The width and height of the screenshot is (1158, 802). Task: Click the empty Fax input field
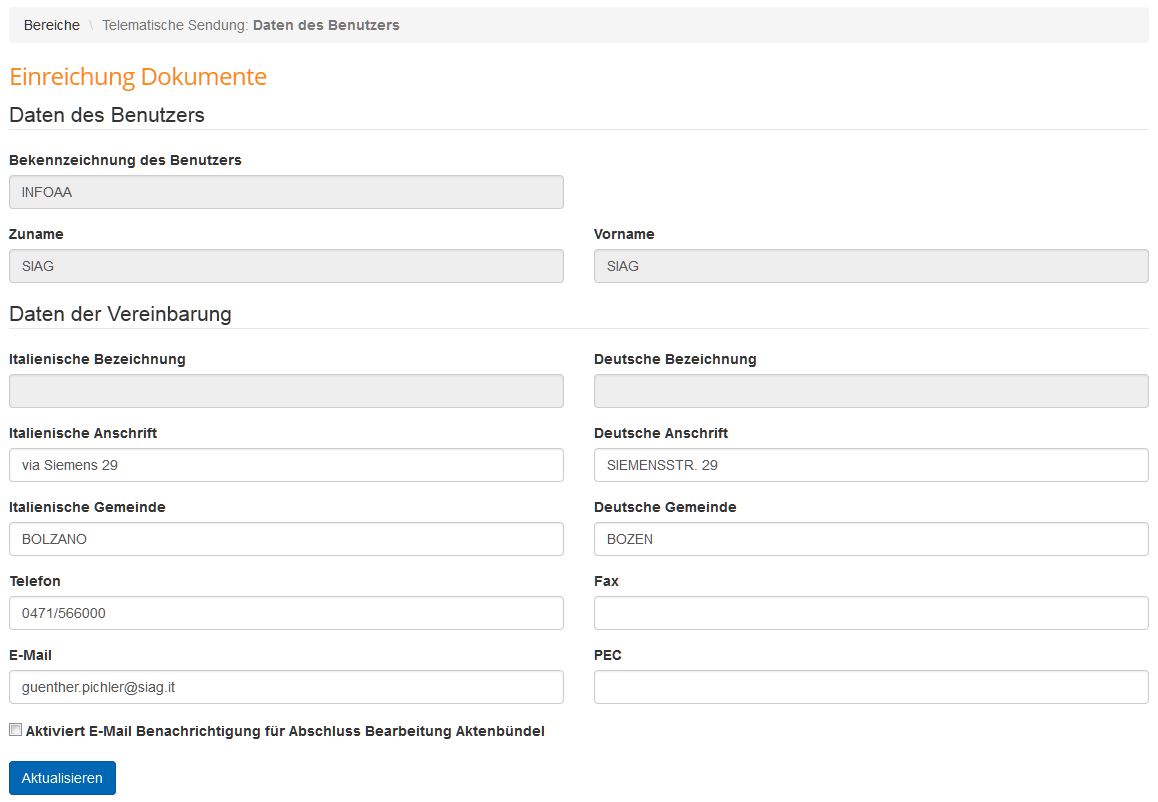click(870, 613)
